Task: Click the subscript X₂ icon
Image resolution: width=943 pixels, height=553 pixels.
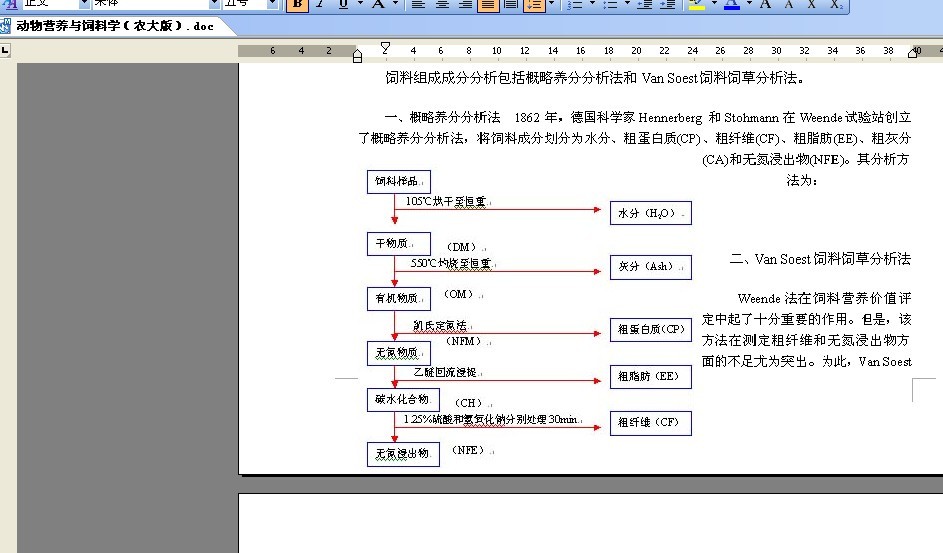Action: [835, 5]
